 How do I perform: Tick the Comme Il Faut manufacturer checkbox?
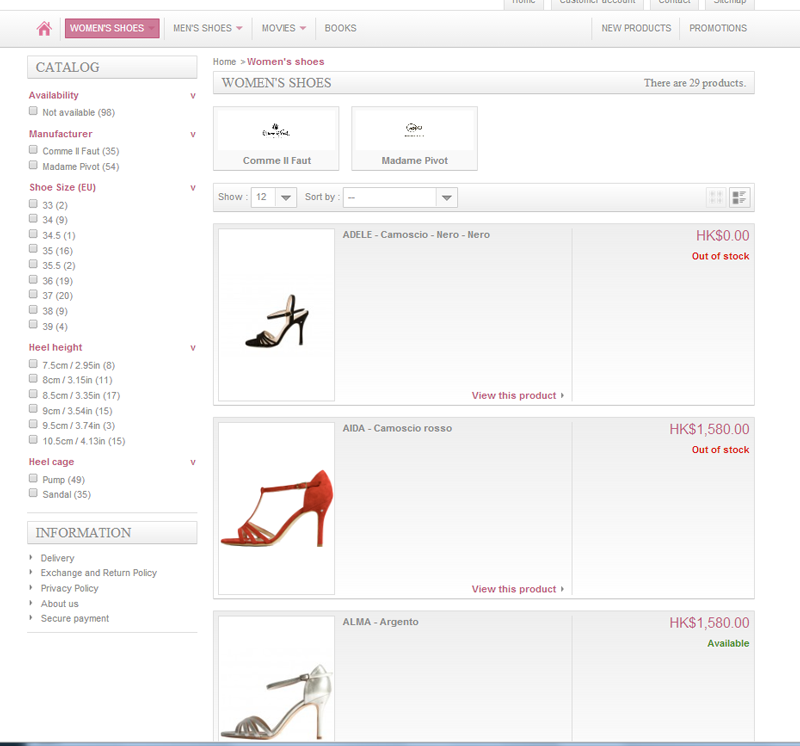(33, 150)
